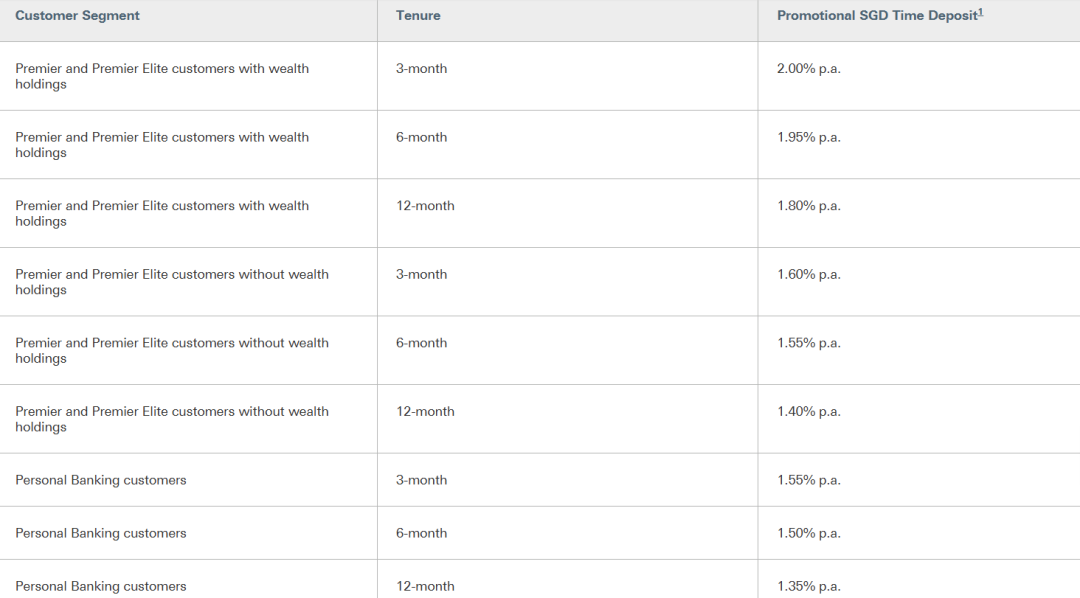
Task: Click the Tenure column header
Action: pyautogui.click(x=418, y=16)
